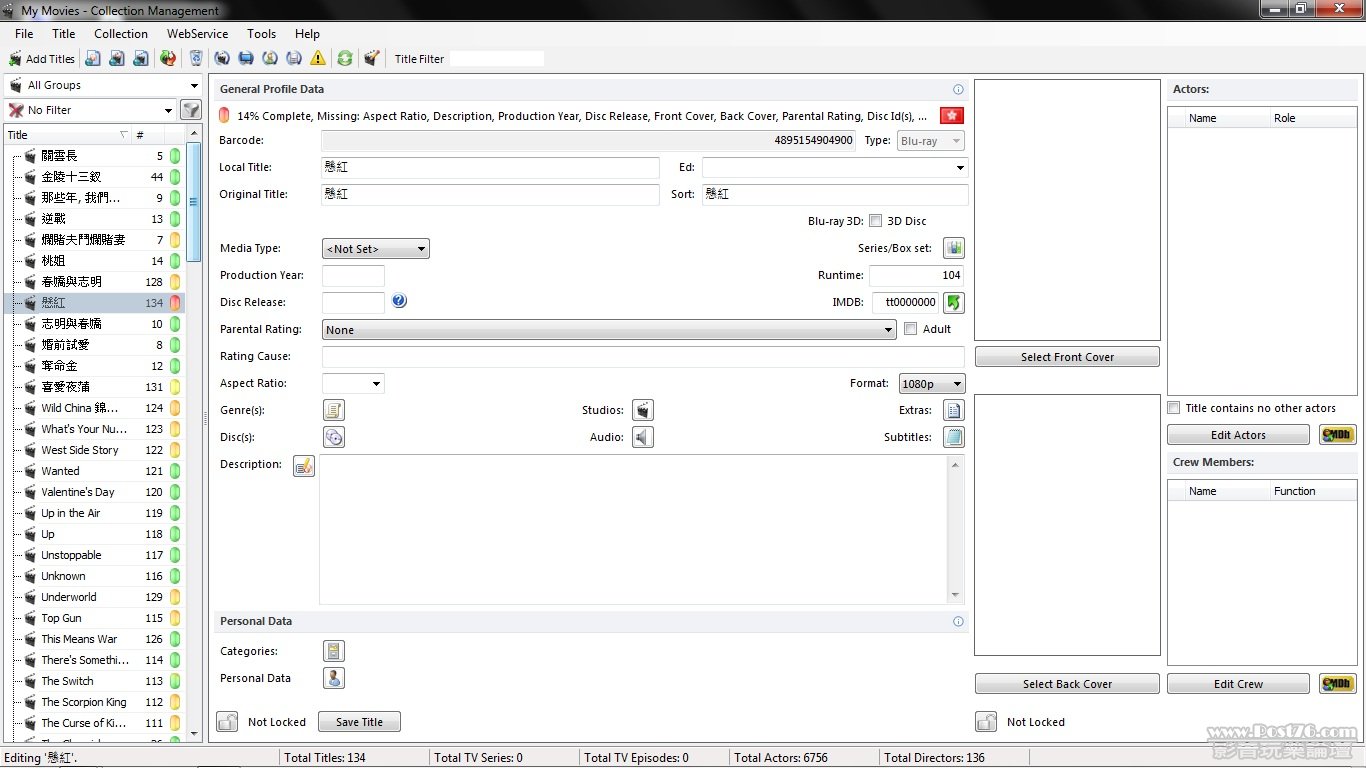
Task: Open the All Groups dropdown
Action: [x=104, y=85]
